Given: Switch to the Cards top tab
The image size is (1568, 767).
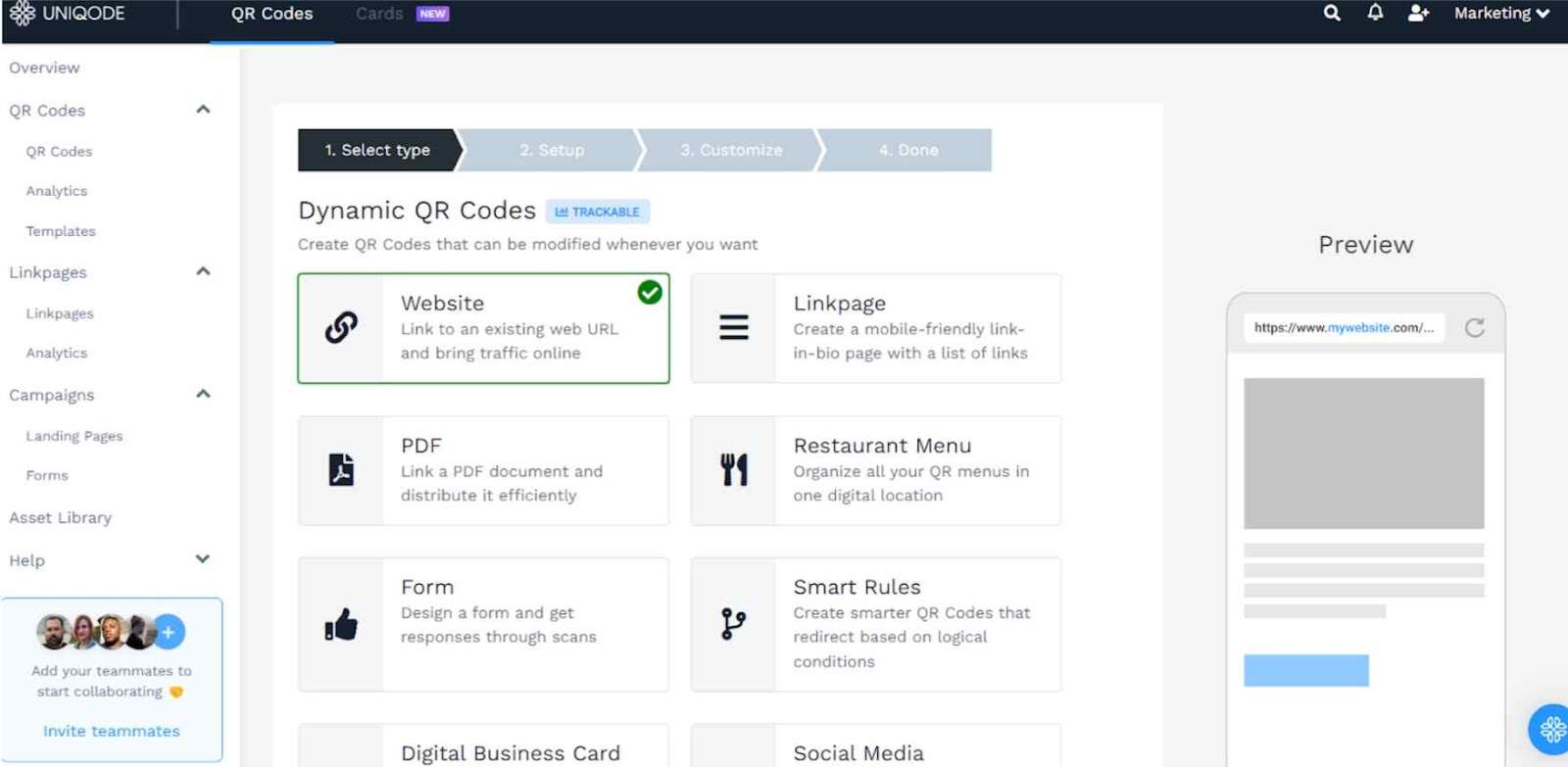Looking at the screenshot, I should pos(379,14).
